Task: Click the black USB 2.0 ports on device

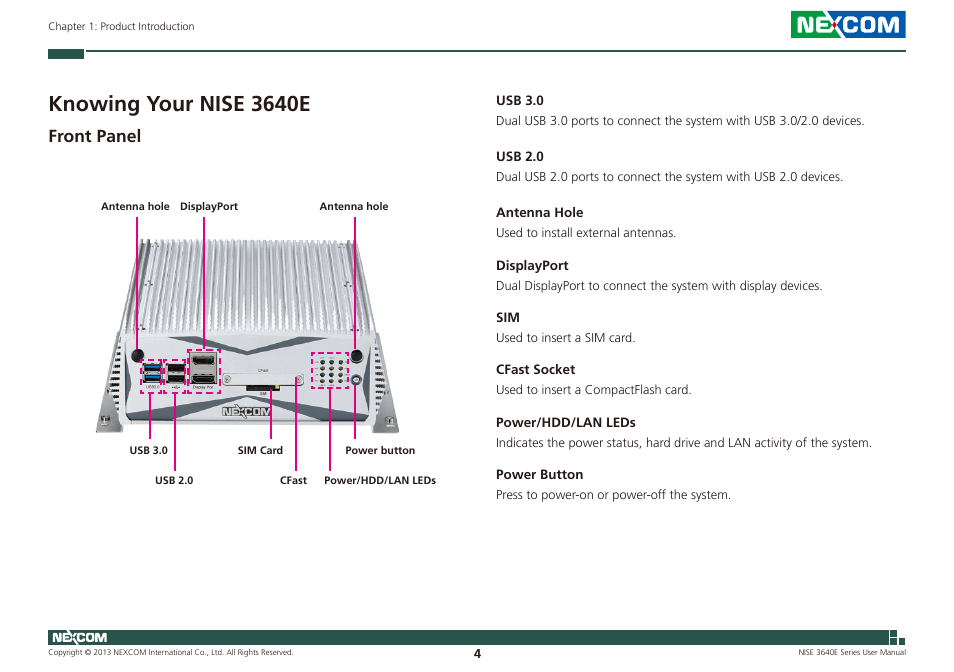Action: click(175, 373)
